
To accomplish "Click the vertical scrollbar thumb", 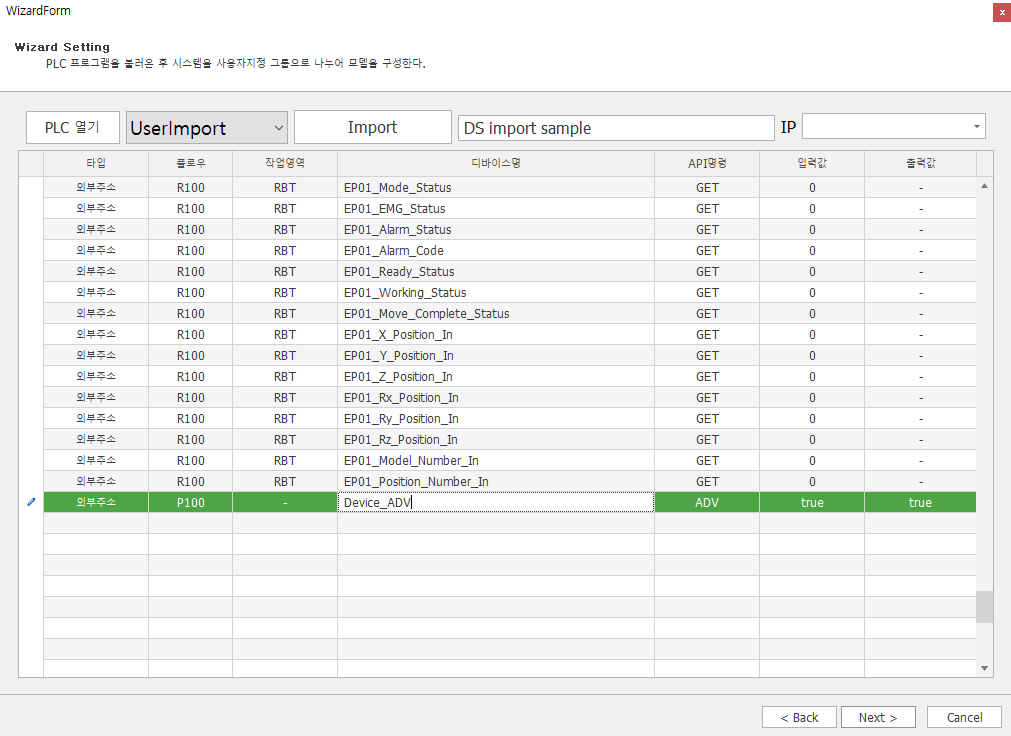I will (x=984, y=606).
